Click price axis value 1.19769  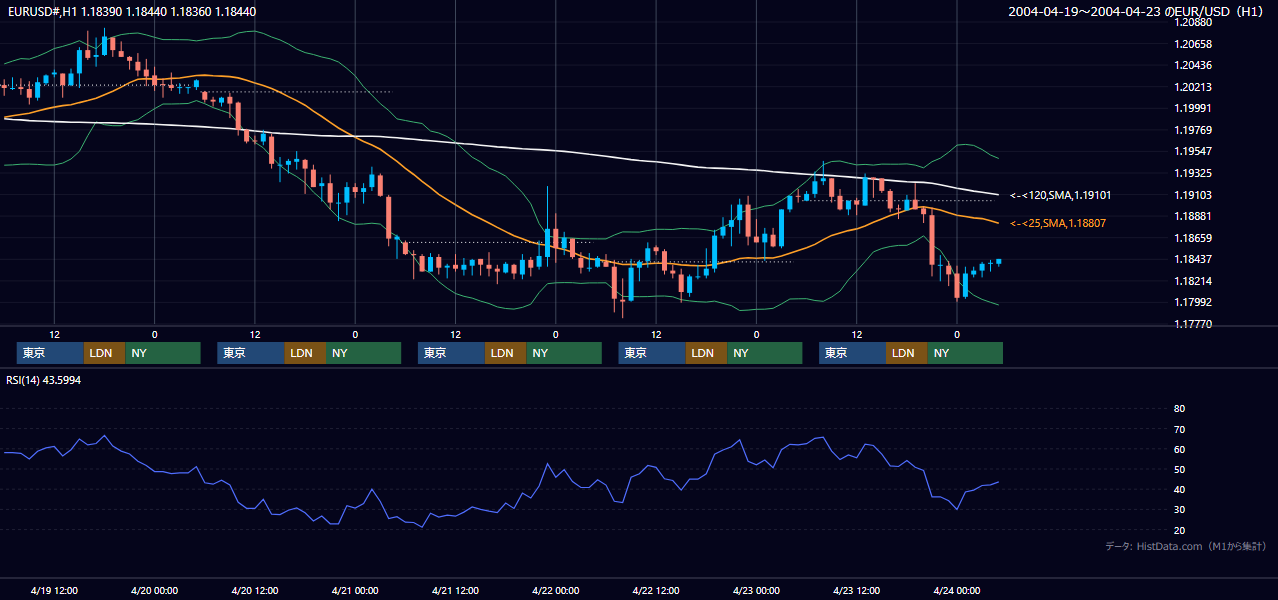click(x=1193, y=130)
